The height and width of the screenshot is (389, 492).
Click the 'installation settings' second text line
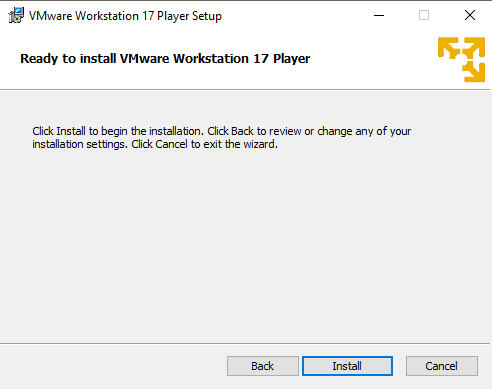click(x=155, y=144)
